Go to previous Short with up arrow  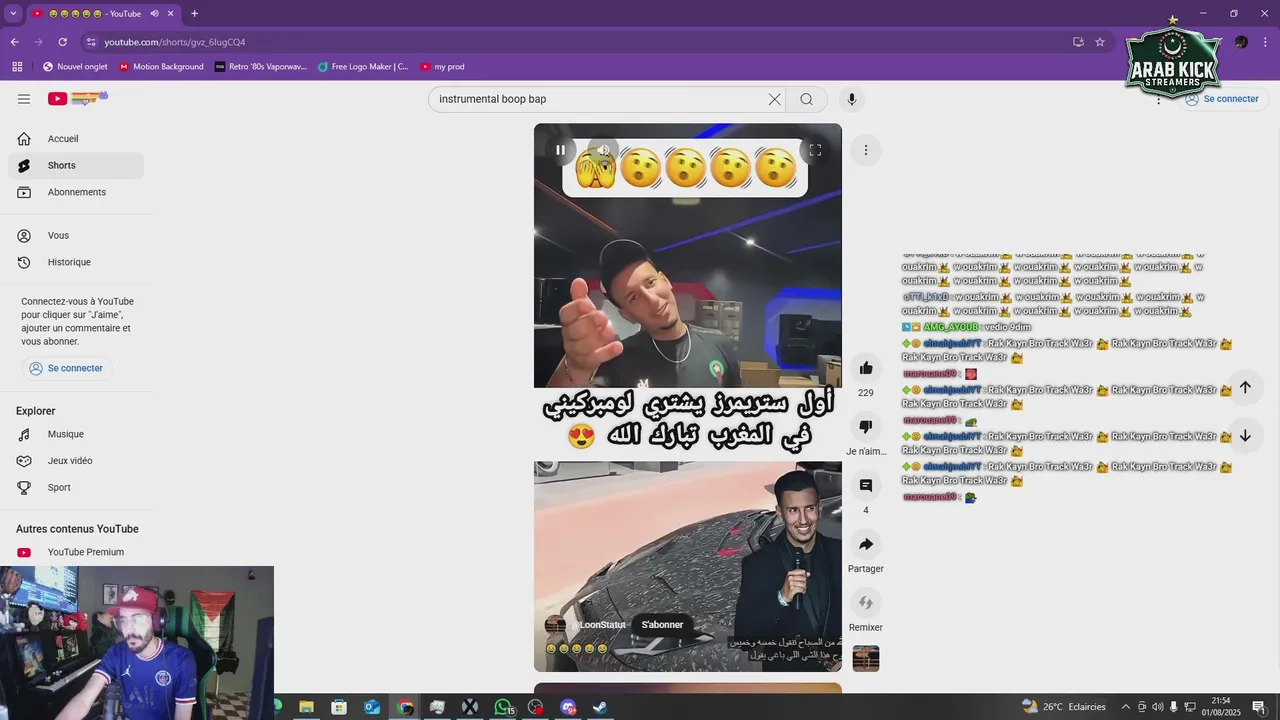coord(1245,387)
